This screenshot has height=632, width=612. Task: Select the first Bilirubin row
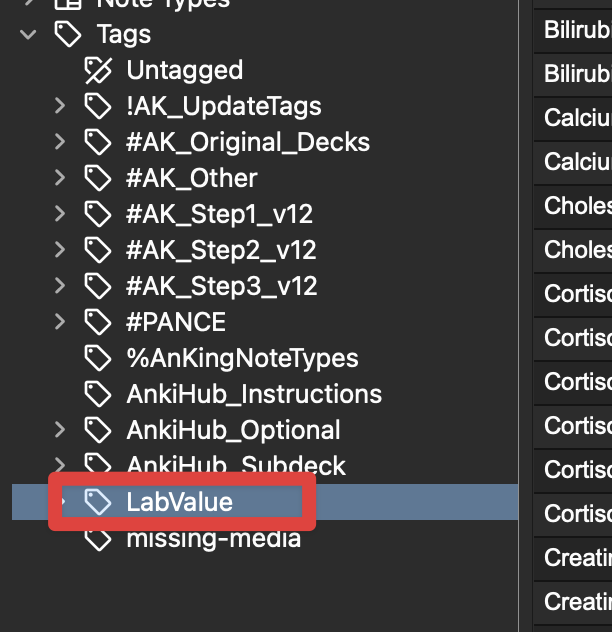[577, 30]
